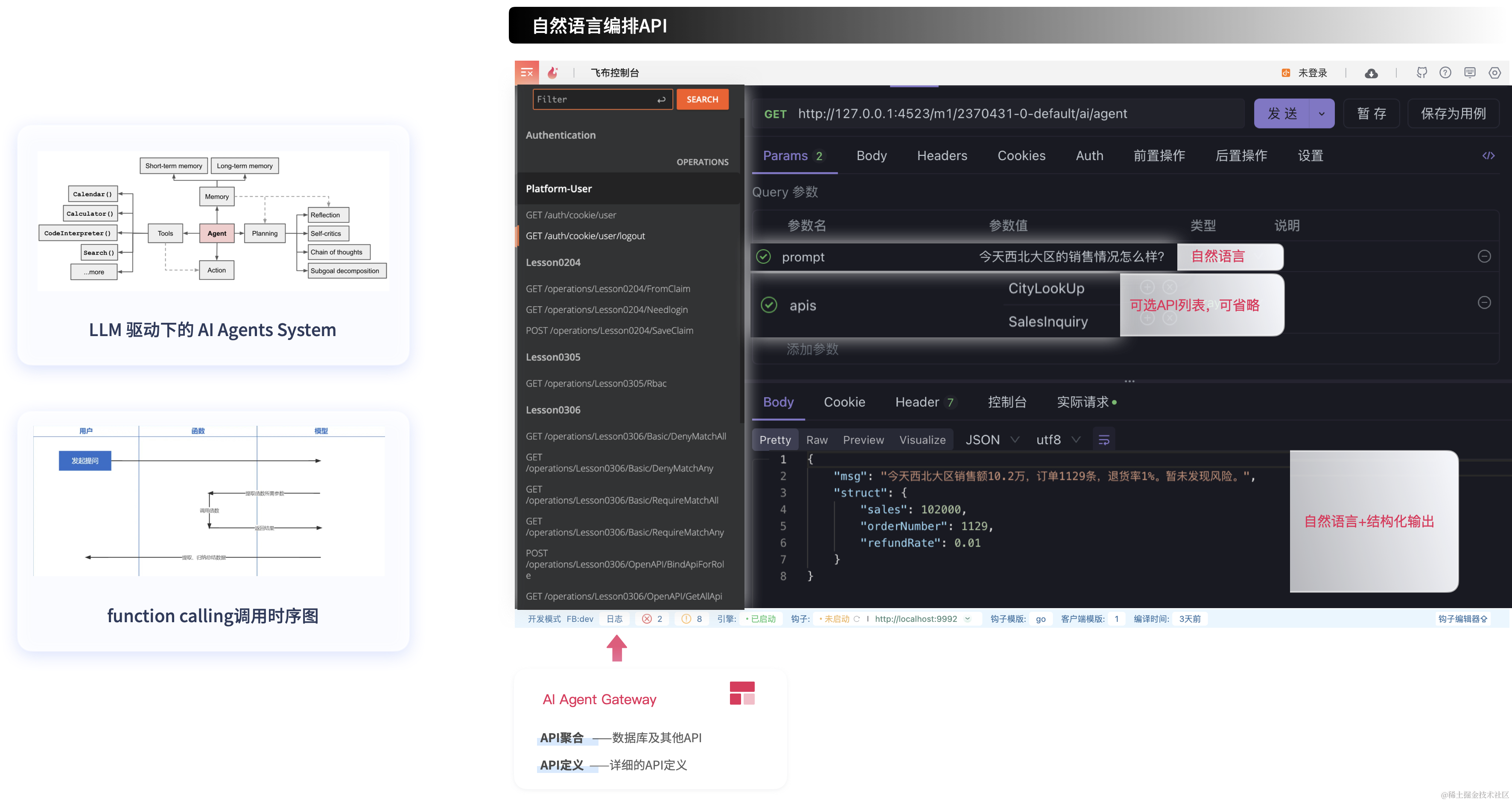
Task: Expand the localhost:9992 address dropdown
Action: (968, 618)
